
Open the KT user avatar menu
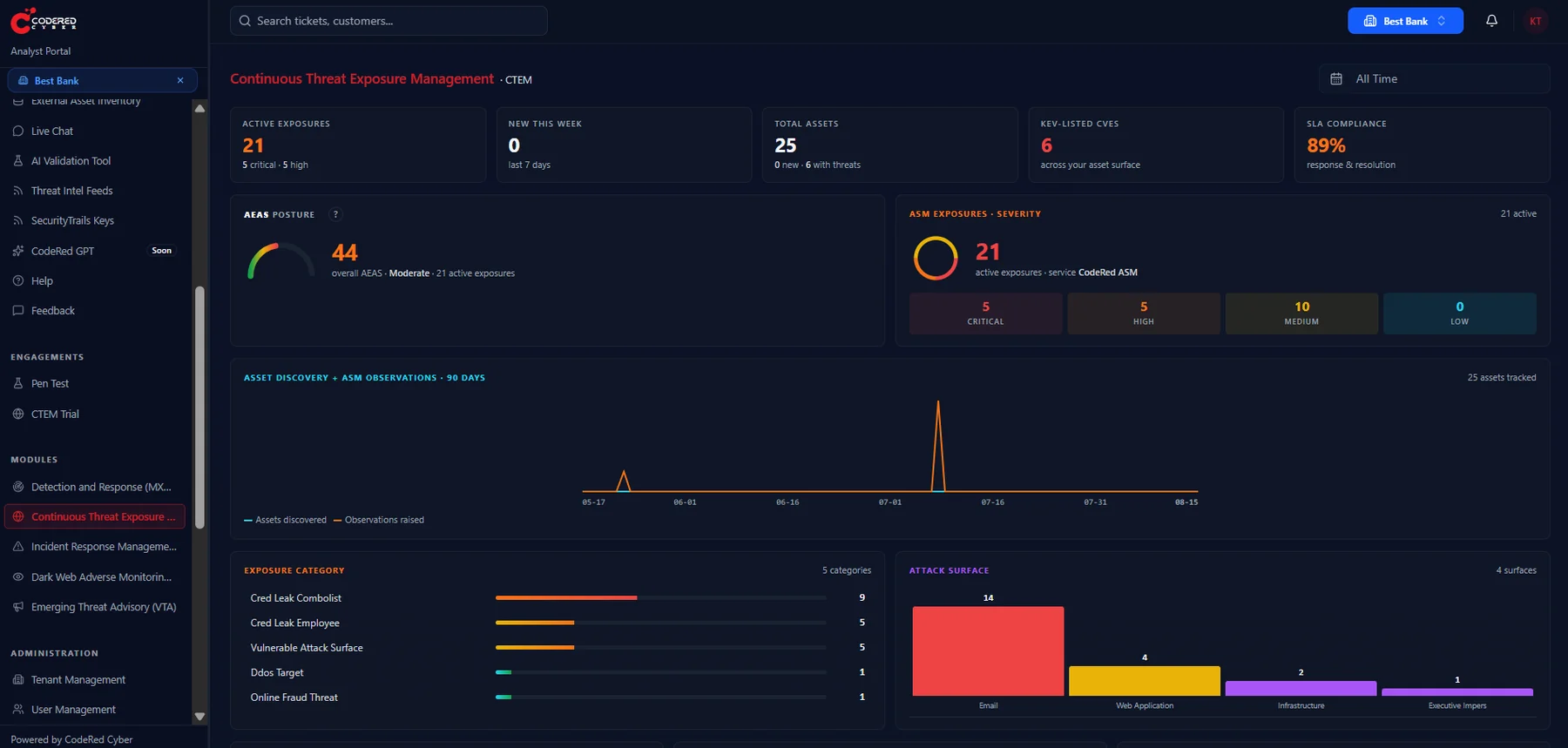1535,21
